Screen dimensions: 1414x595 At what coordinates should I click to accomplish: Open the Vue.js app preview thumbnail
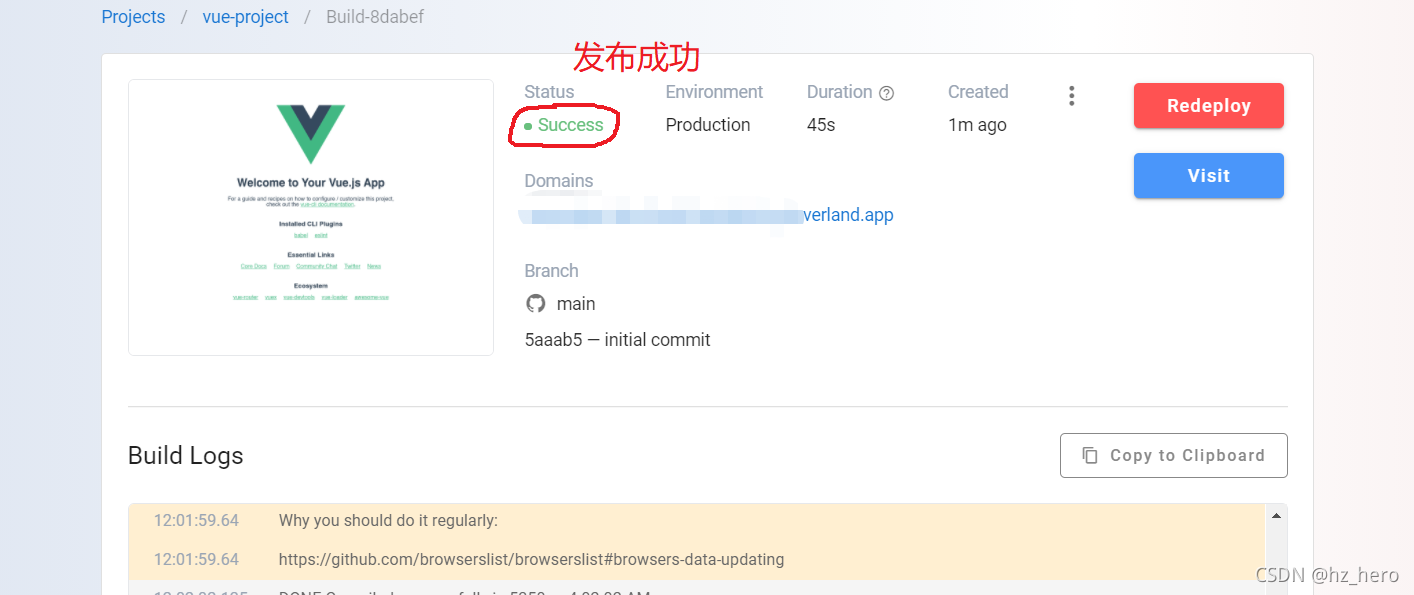click(x=311, y=217)
